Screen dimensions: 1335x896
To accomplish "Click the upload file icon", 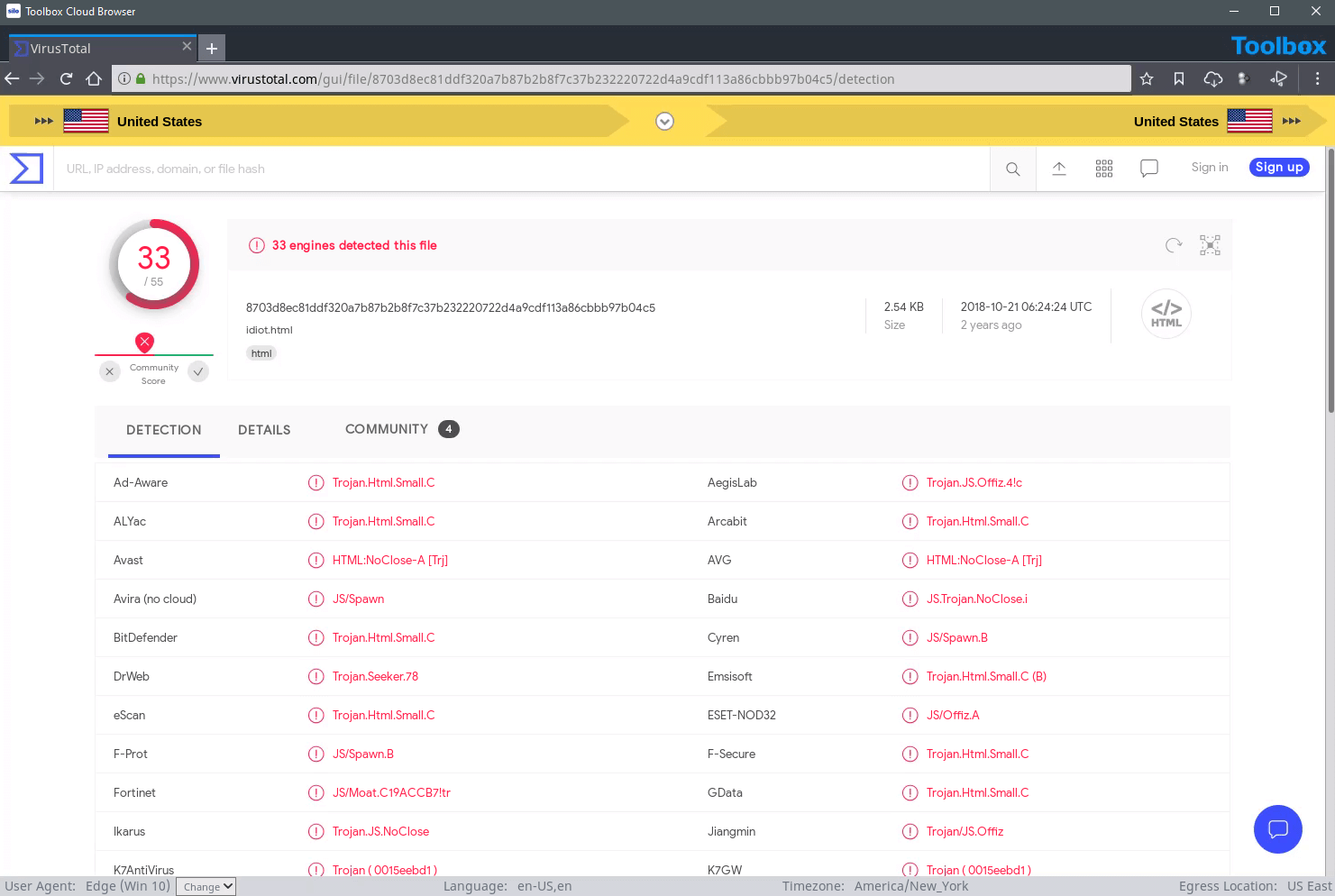I will pyautogui.click(x=1059, y=169).
